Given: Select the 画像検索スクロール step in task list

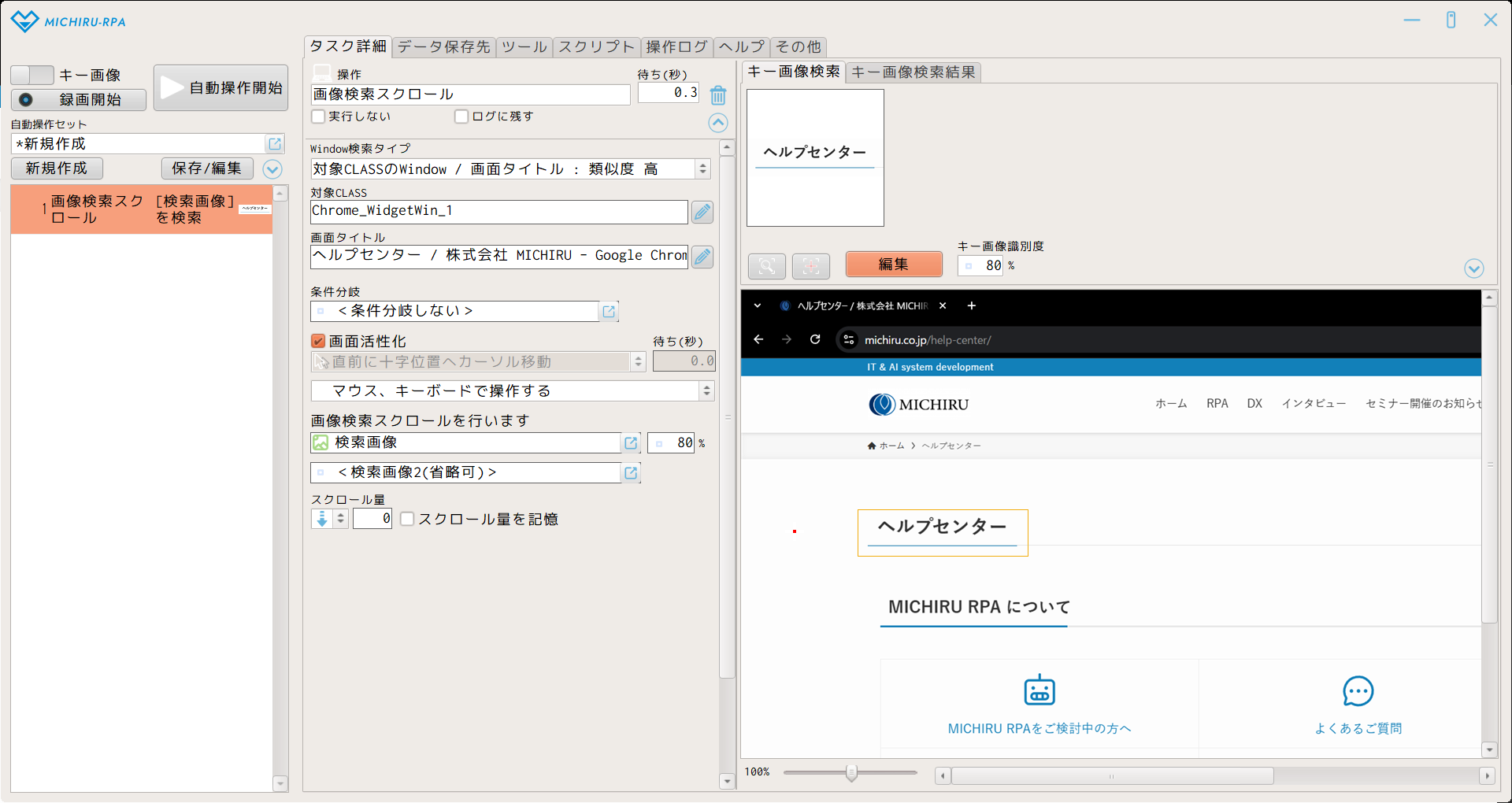Looking at the screenshot, I should (142, 210).
